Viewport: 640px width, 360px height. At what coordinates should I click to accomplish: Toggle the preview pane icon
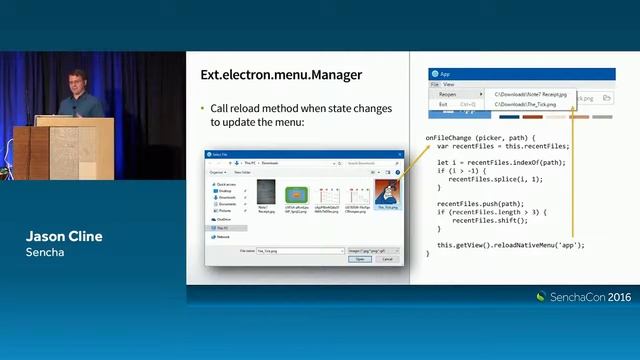point(388,172)
